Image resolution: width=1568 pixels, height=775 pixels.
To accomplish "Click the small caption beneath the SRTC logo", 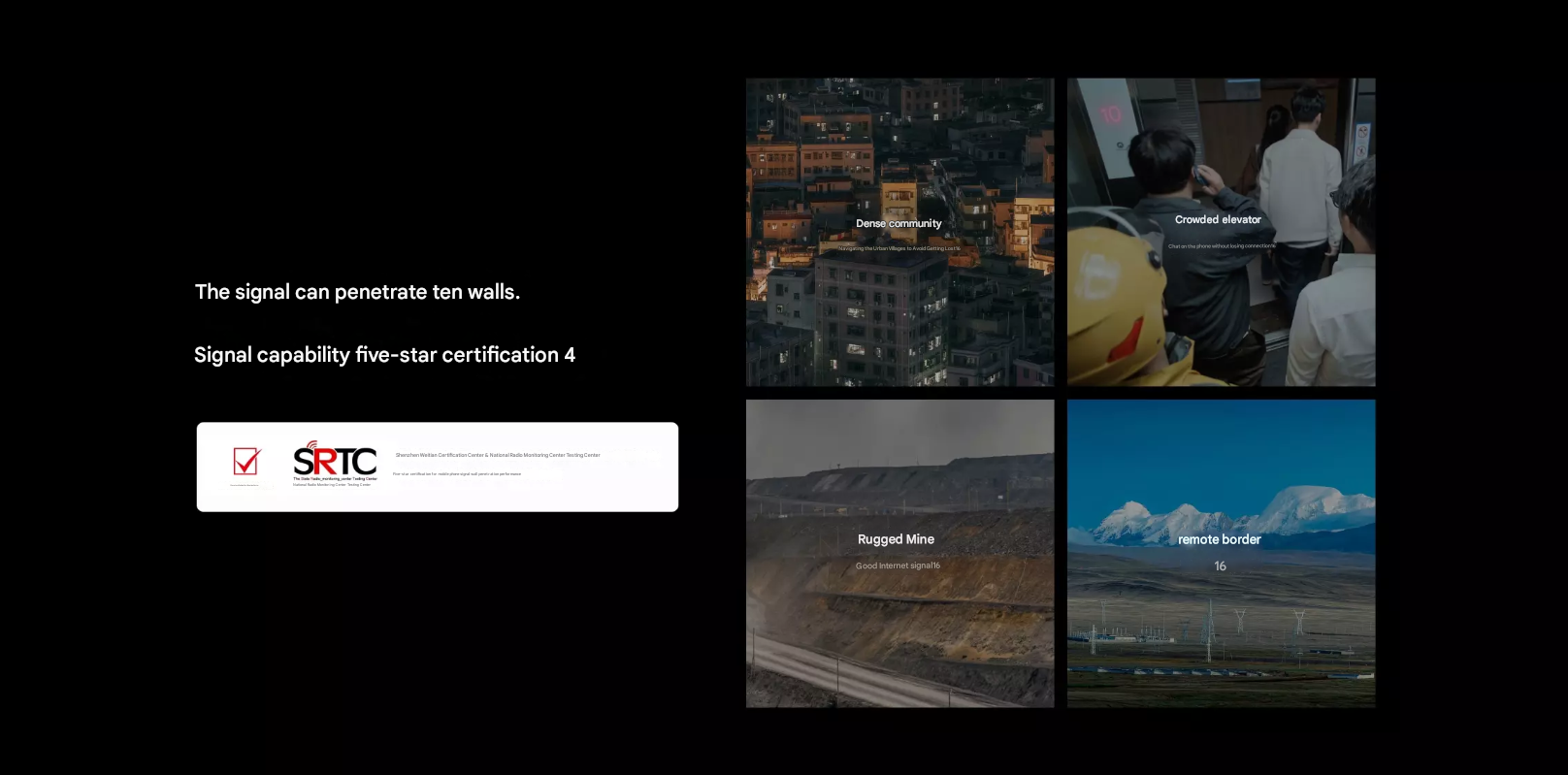I will pyautogui.click(x=335, y=481).
